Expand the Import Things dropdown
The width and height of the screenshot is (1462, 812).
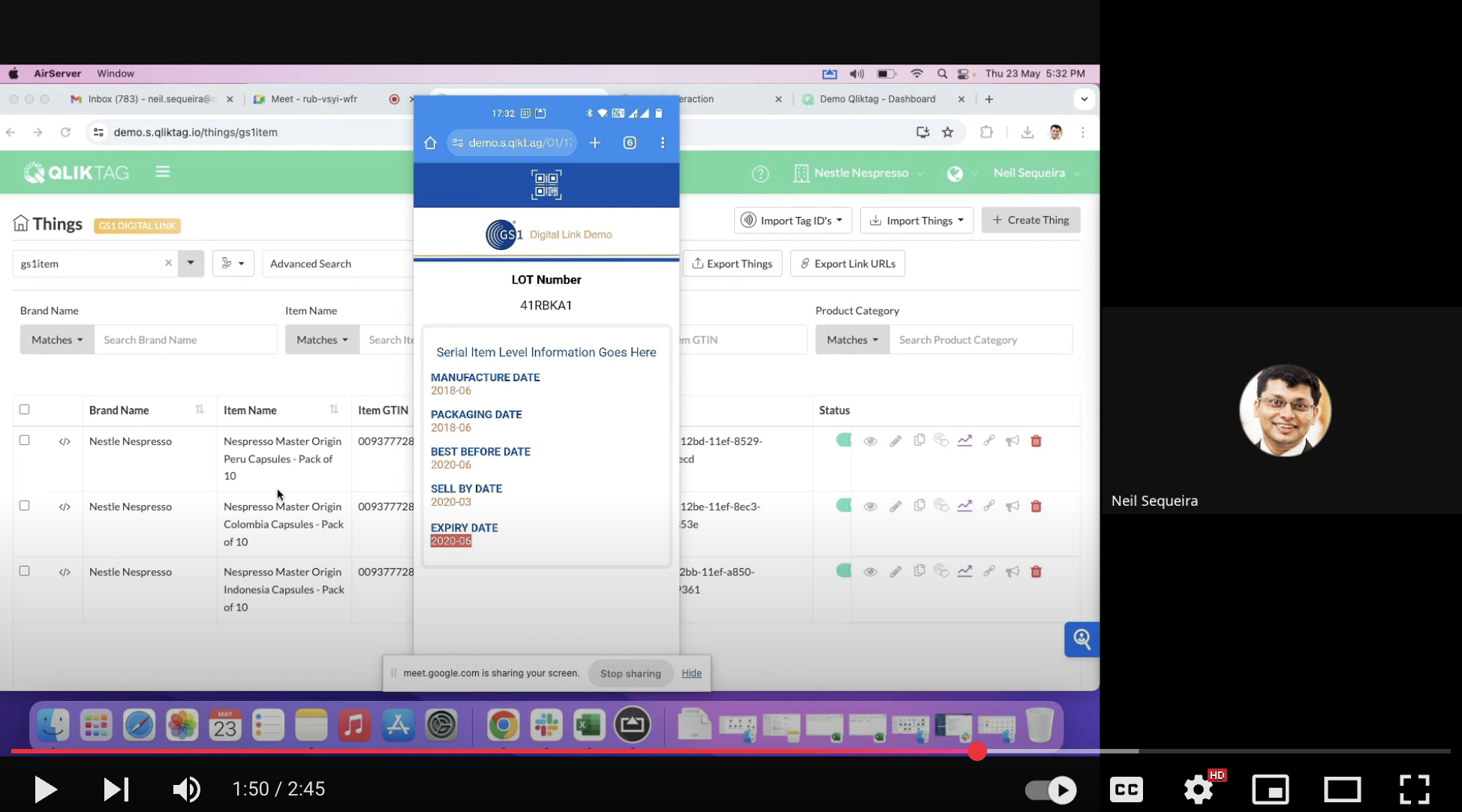click(916, 220)
